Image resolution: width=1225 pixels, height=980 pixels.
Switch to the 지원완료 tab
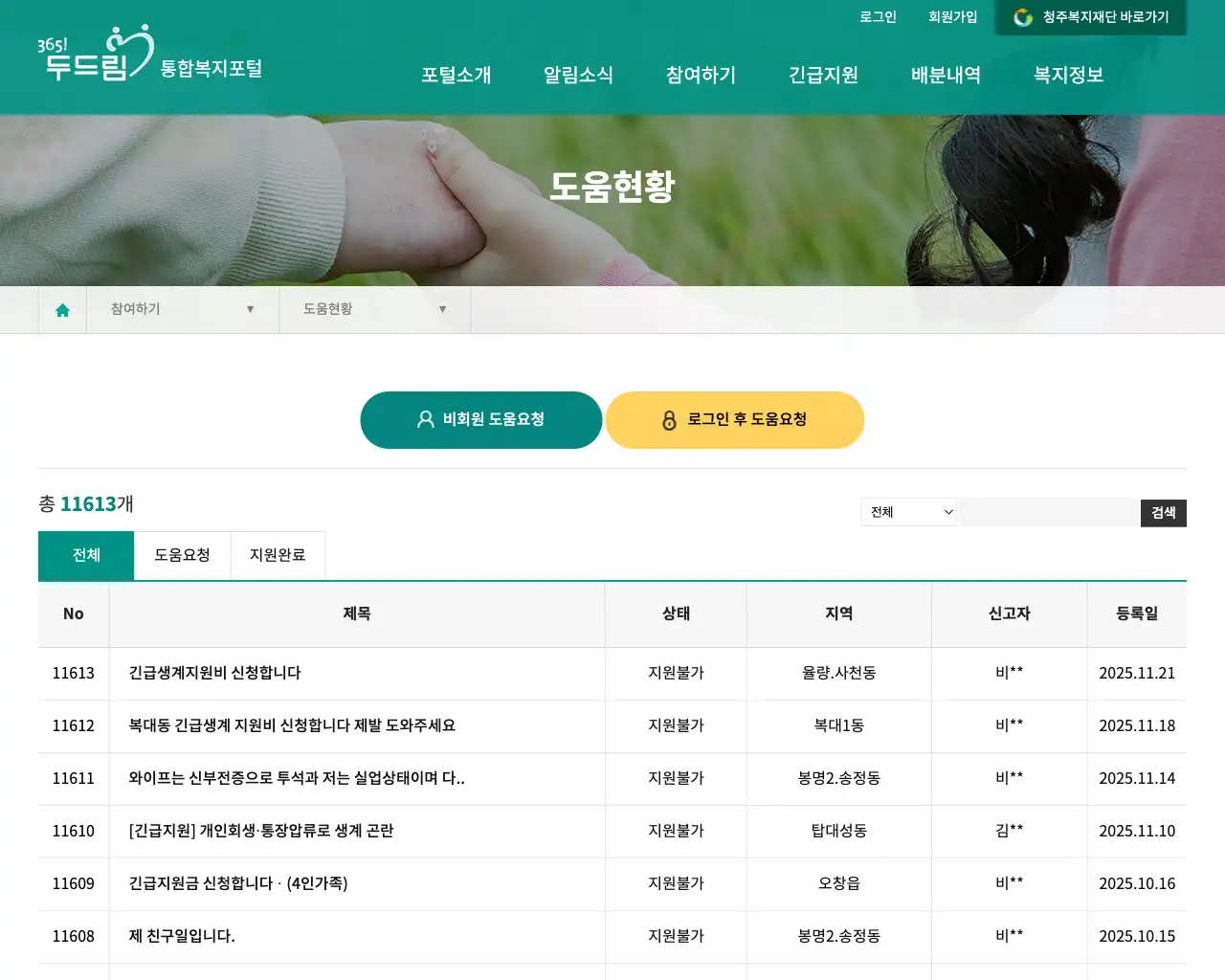click(x=278, y=555)
